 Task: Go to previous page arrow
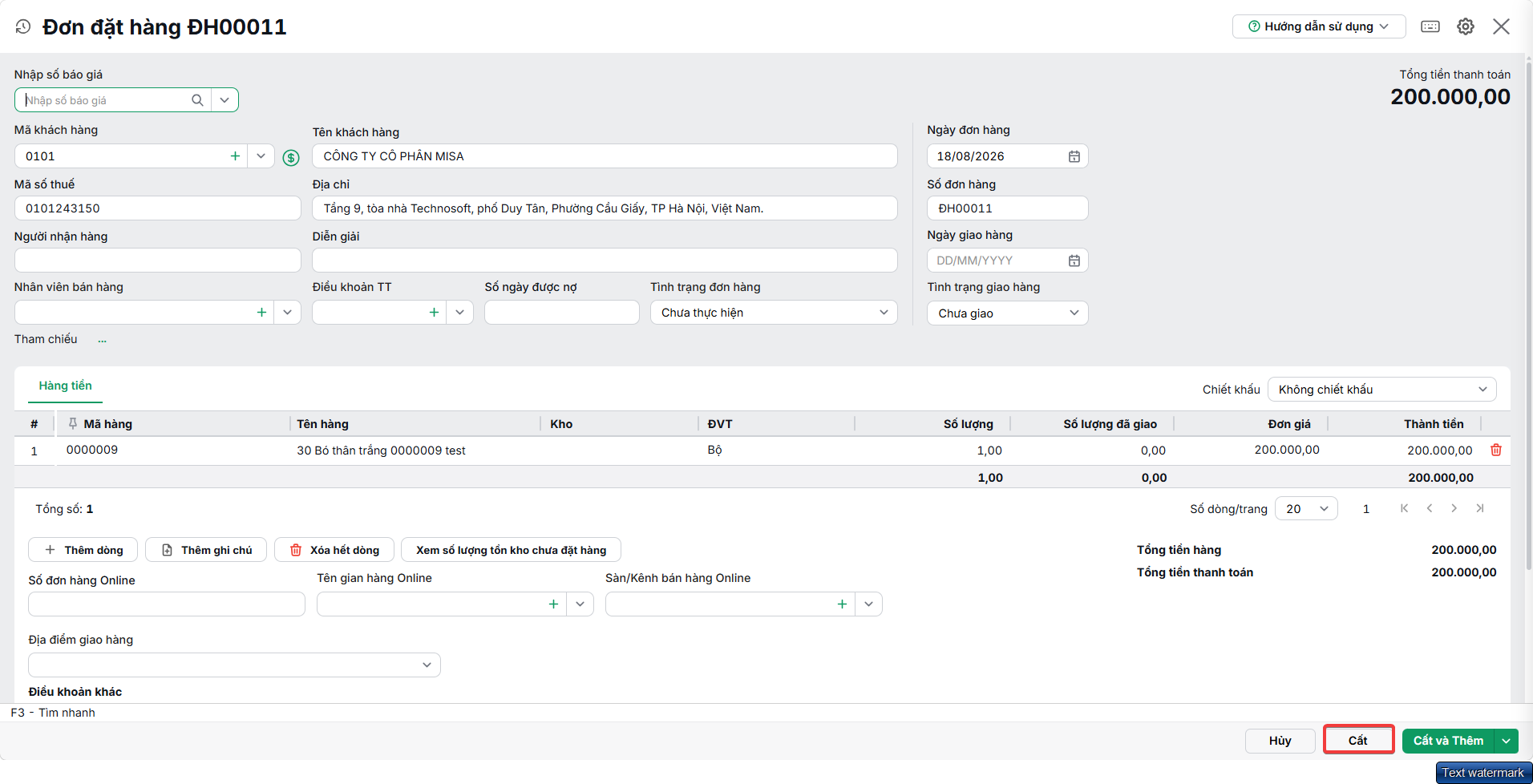pyautogui.click(x=1430, y=508)
